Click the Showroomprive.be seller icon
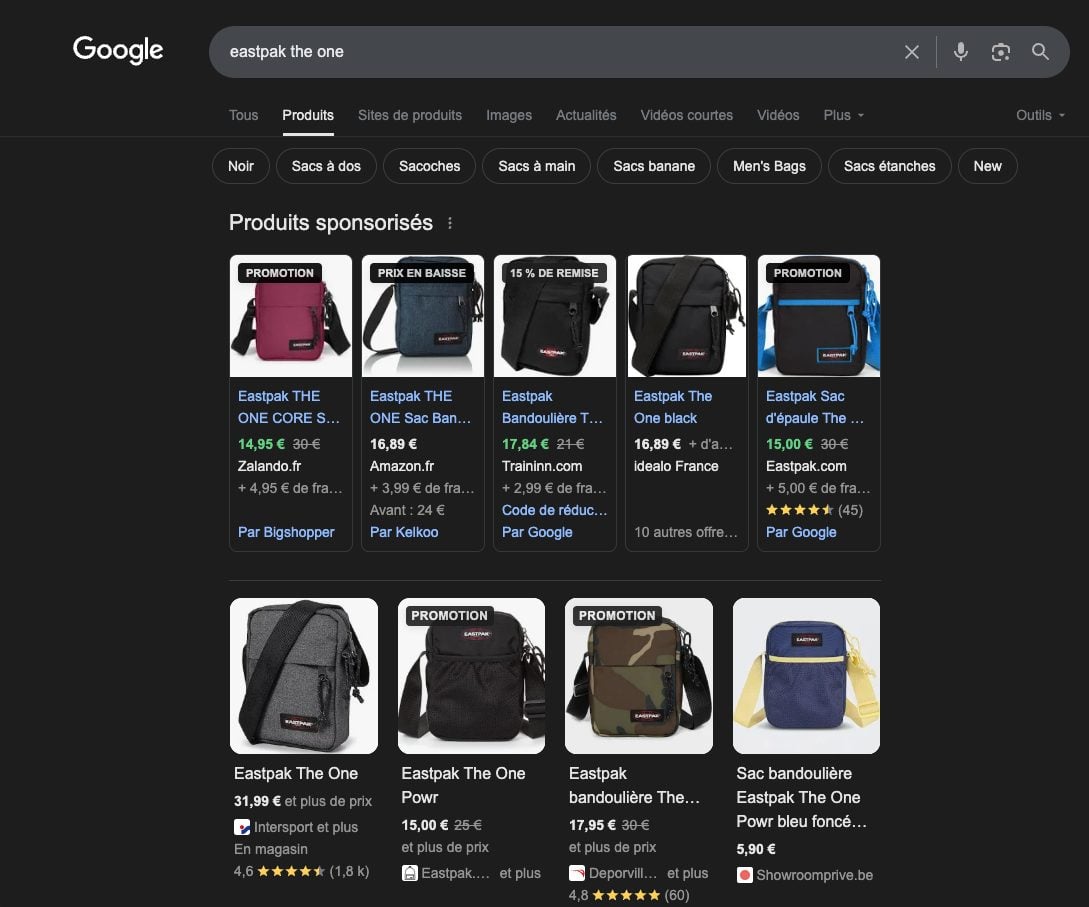1089x907 pixels. (x=745, y=875)
